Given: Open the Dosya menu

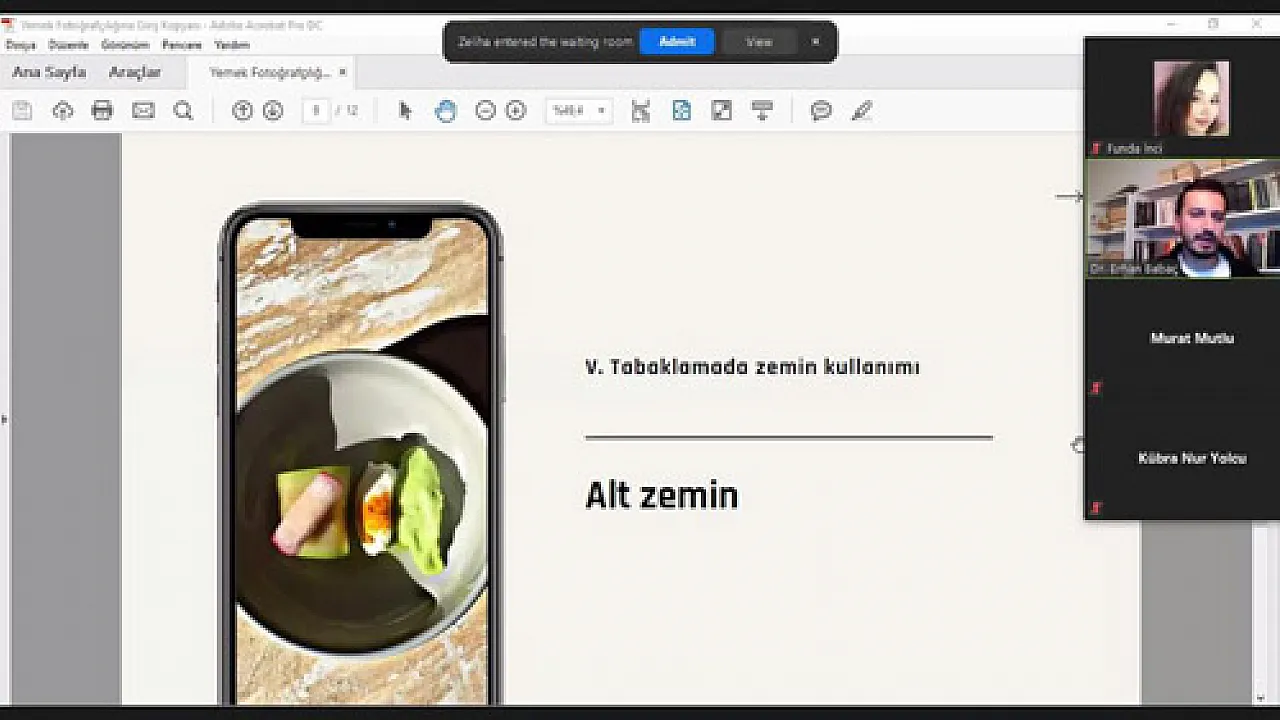Looking at the screenshot, I should pyautogui.click(x=21, y=45).
